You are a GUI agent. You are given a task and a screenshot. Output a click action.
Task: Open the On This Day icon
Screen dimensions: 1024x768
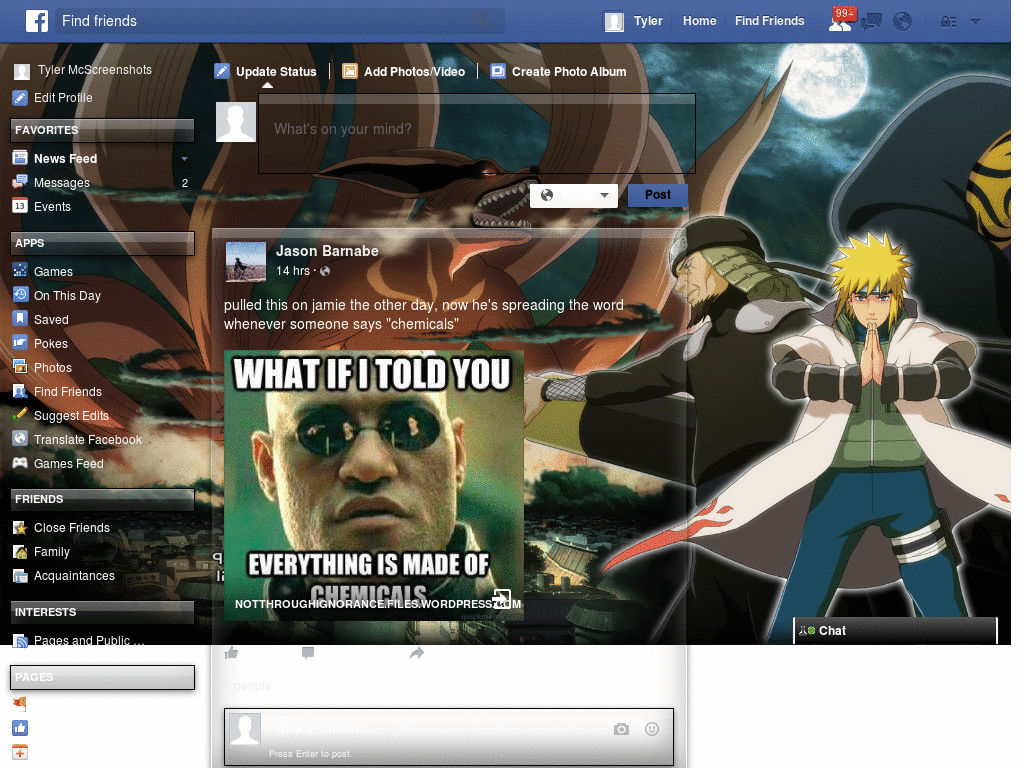click(x=21, y=295)
